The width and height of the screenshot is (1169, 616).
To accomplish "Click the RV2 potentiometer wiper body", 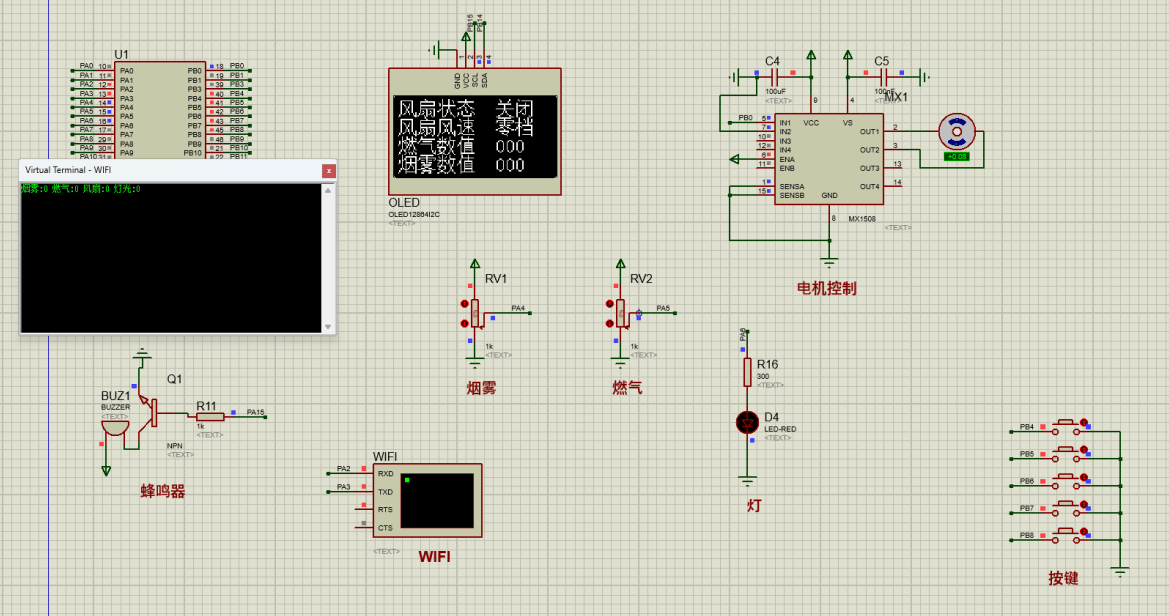I will pyautogui.click(x=621, y=313).
